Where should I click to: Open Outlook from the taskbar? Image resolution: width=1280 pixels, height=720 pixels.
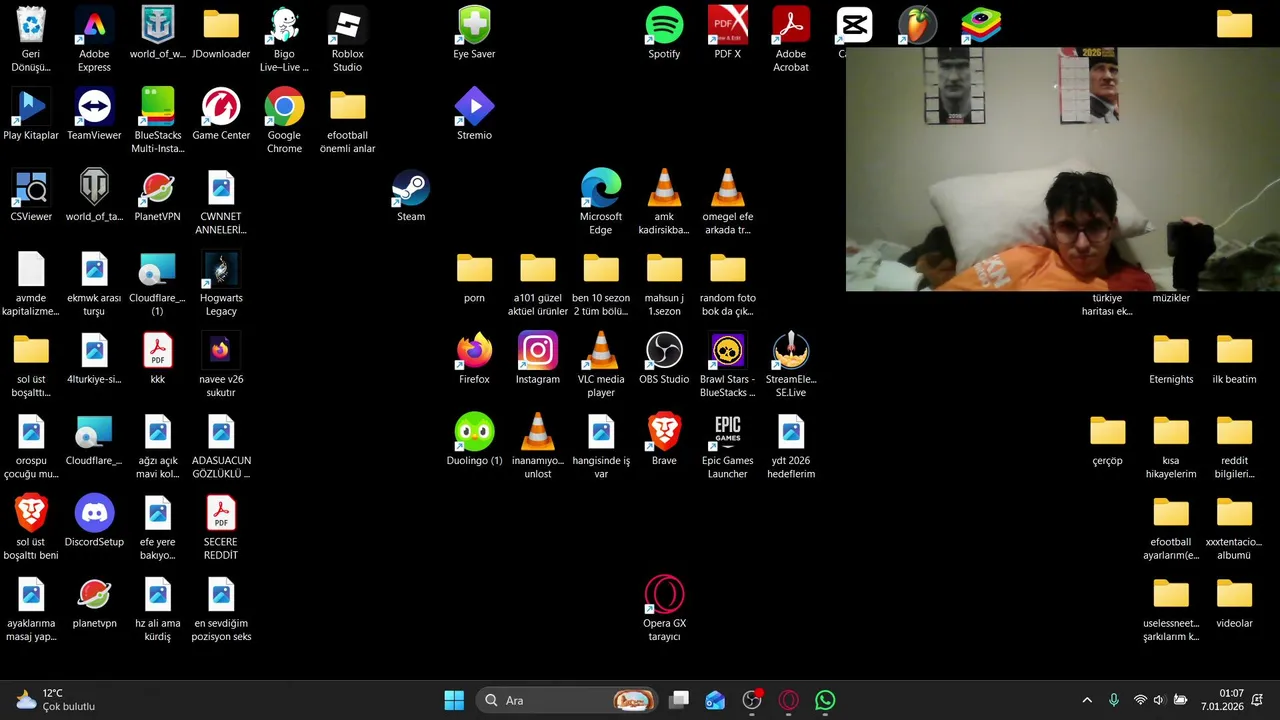click(x=715, y=700)
